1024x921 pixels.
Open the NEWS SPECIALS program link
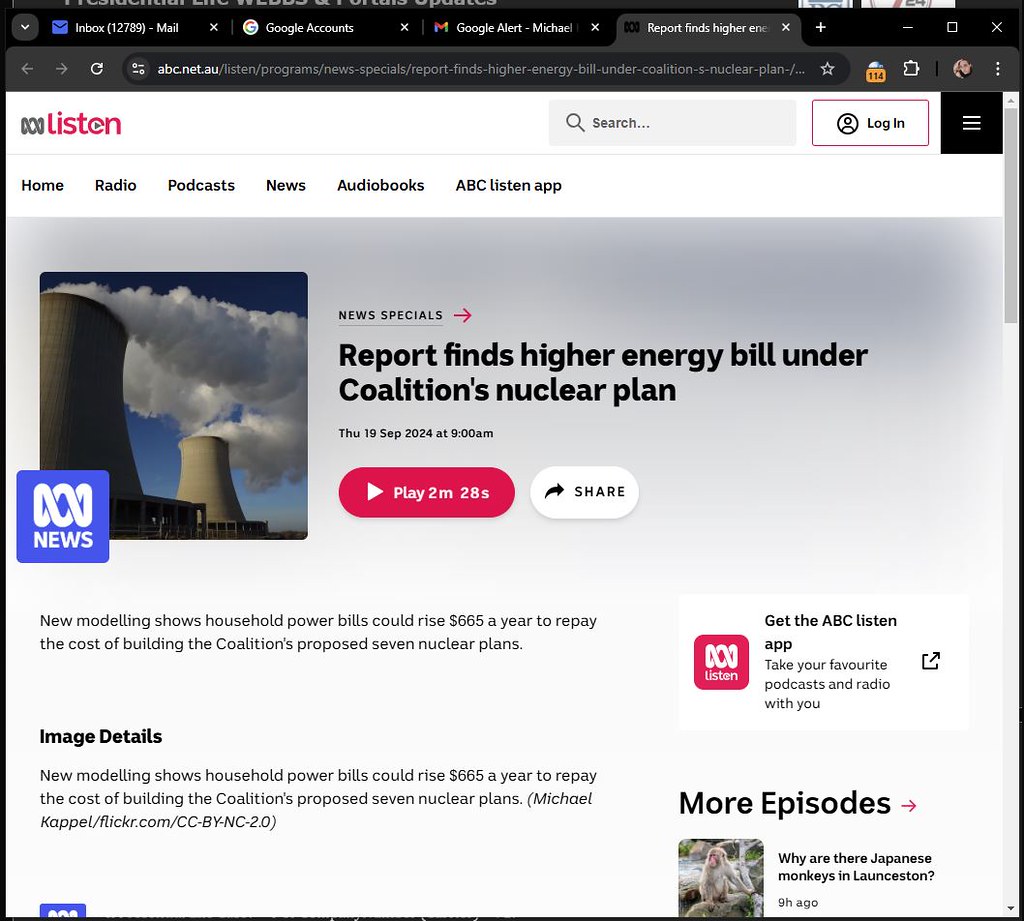click(x=391, y=315)
